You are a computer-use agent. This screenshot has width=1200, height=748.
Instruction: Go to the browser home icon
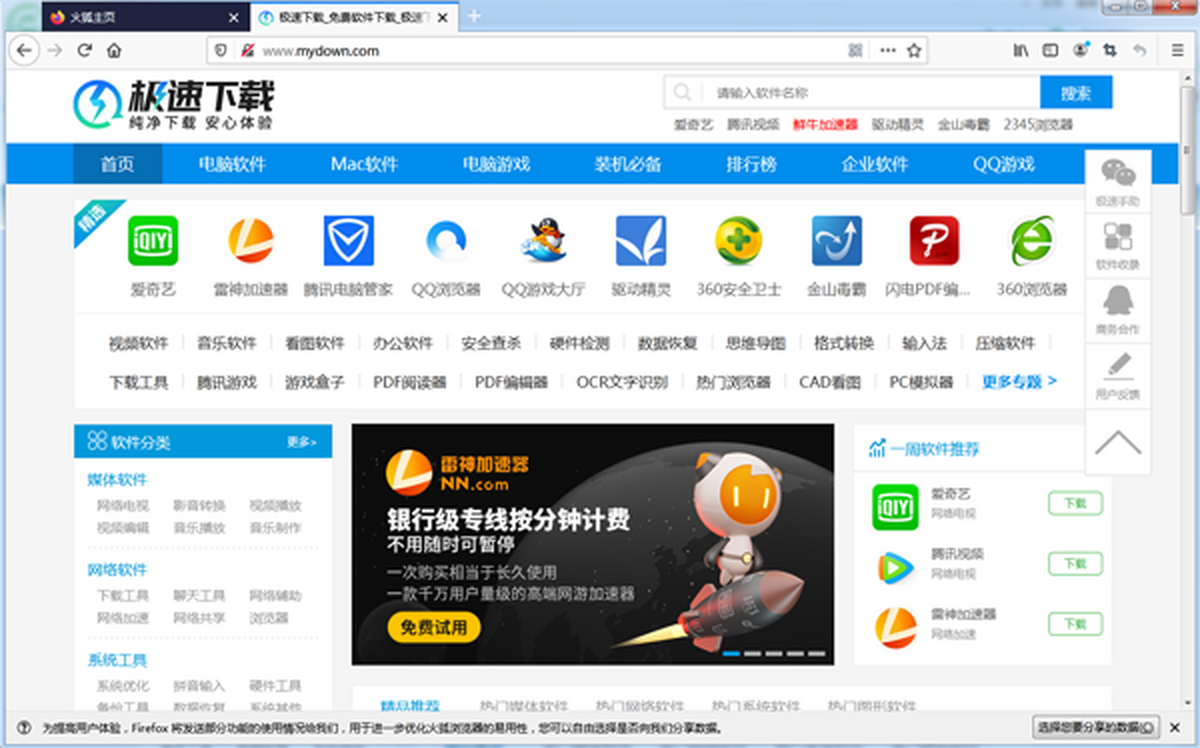tap(114, 50)
